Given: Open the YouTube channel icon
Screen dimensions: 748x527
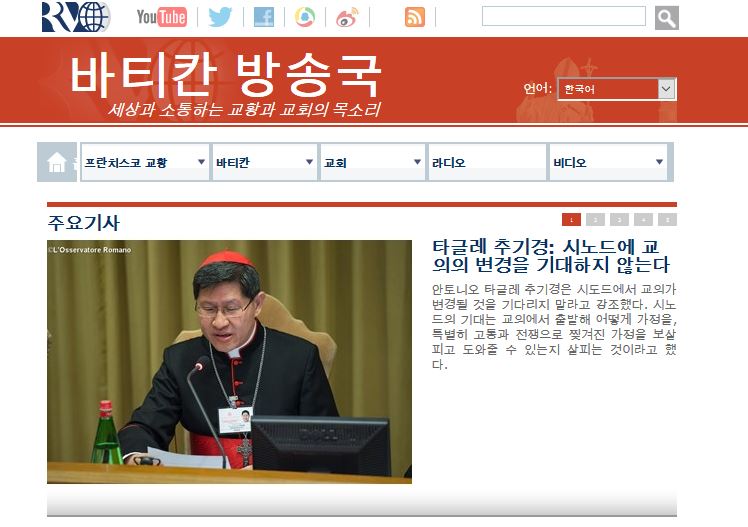Looking at the screenshot, I should (162, 17).
